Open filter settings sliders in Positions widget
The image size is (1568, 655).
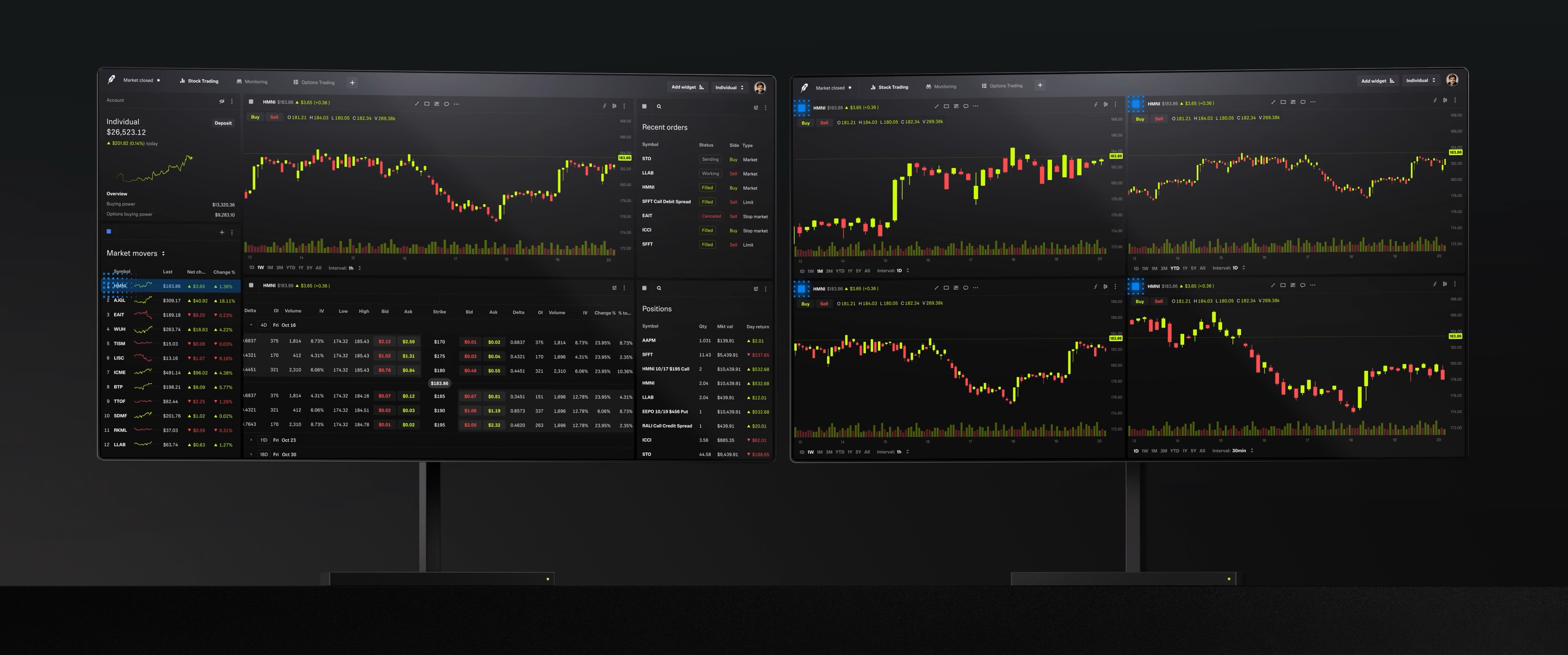point(756,287)
